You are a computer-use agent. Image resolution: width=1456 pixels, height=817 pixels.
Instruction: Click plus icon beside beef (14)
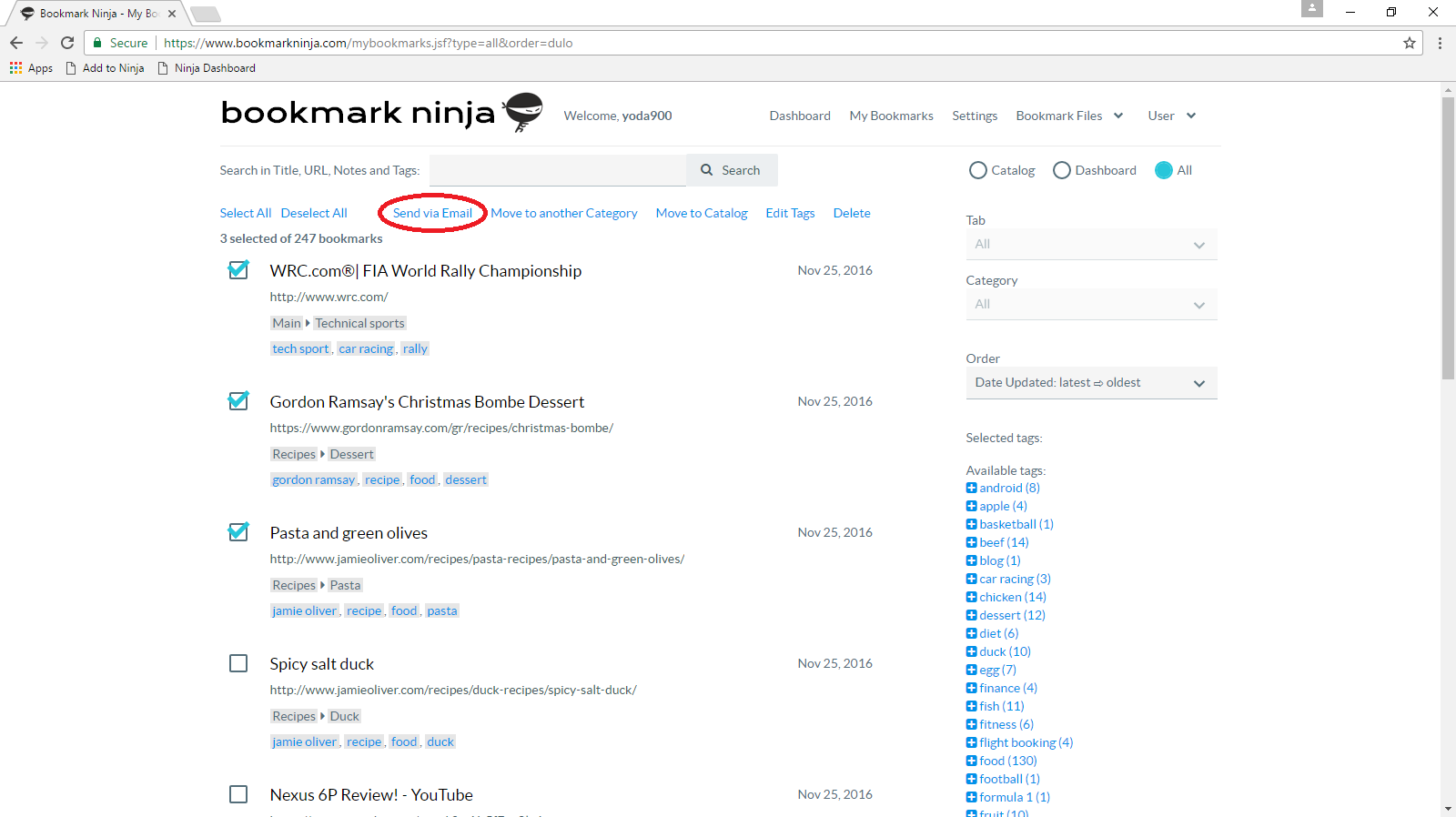pos(971,542)
